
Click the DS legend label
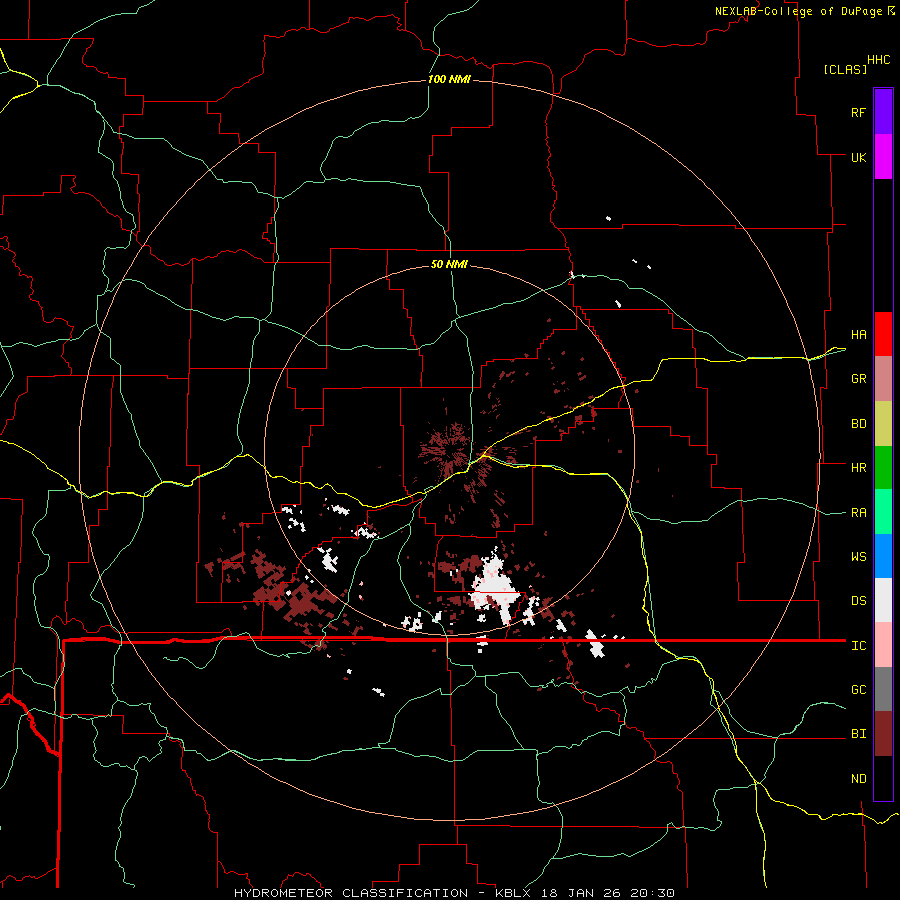point(858,601)
